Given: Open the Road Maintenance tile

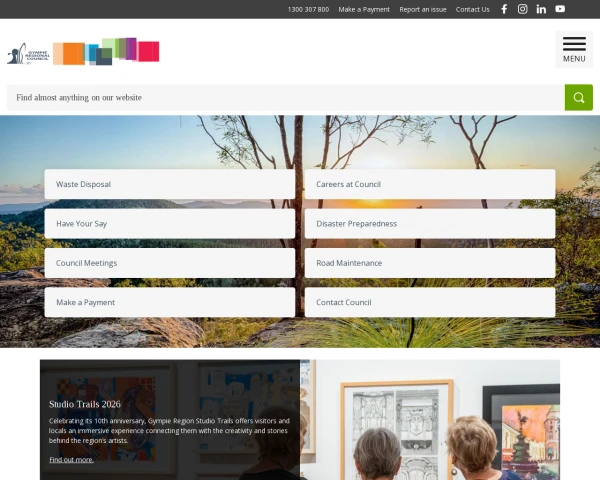Looking at the screenshot, I should 430,263.
